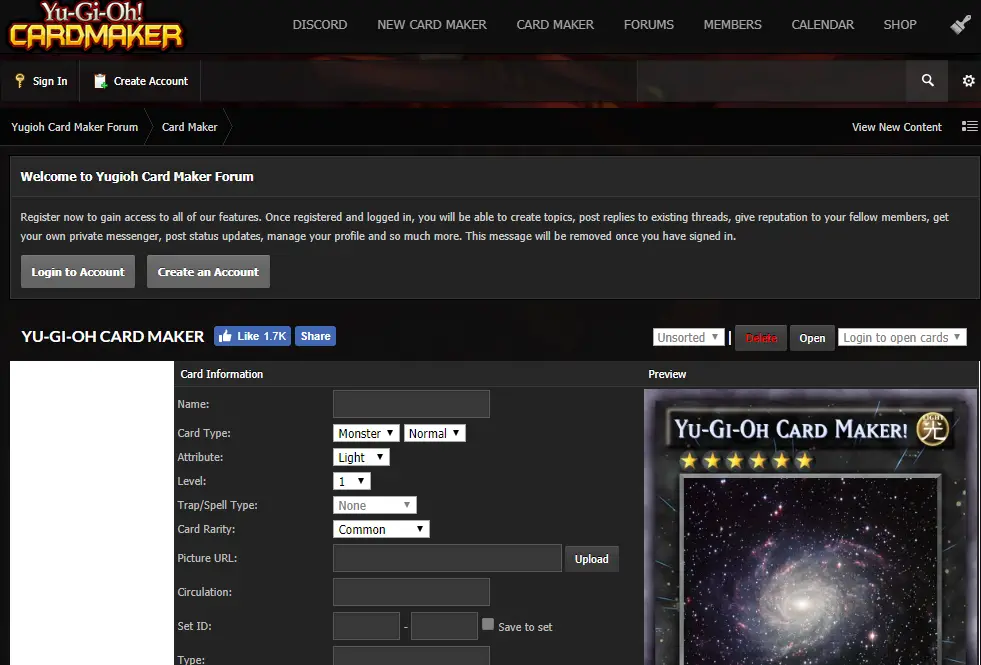Open the New Card Maker menu item

(431, 25)
